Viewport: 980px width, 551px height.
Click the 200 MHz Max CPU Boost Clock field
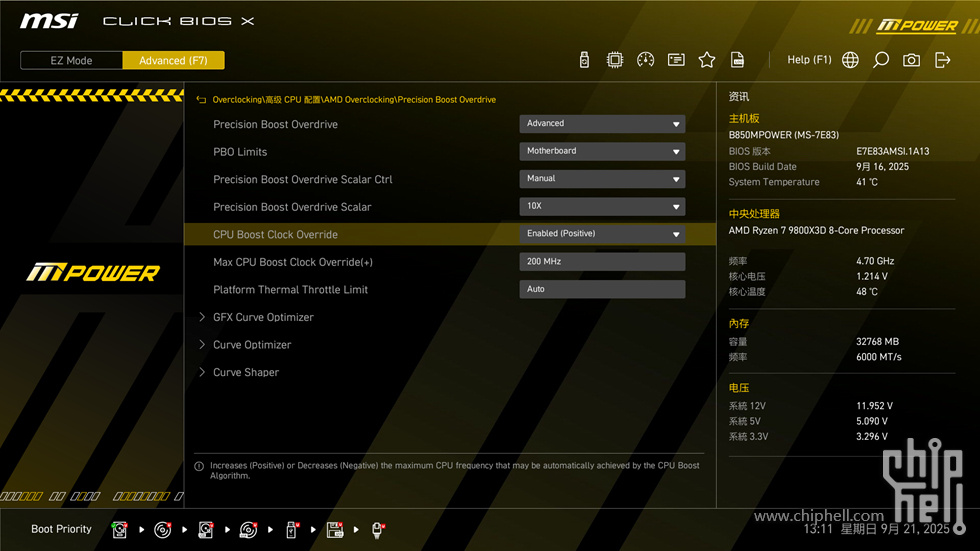[x=602, y=261]
